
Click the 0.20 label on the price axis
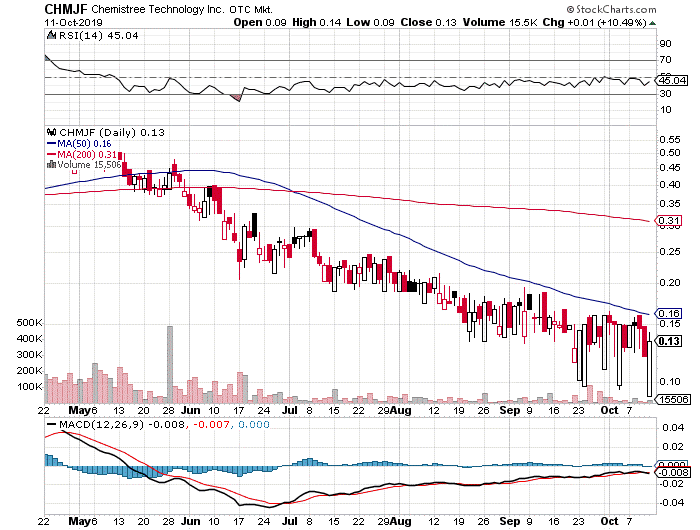670,283
